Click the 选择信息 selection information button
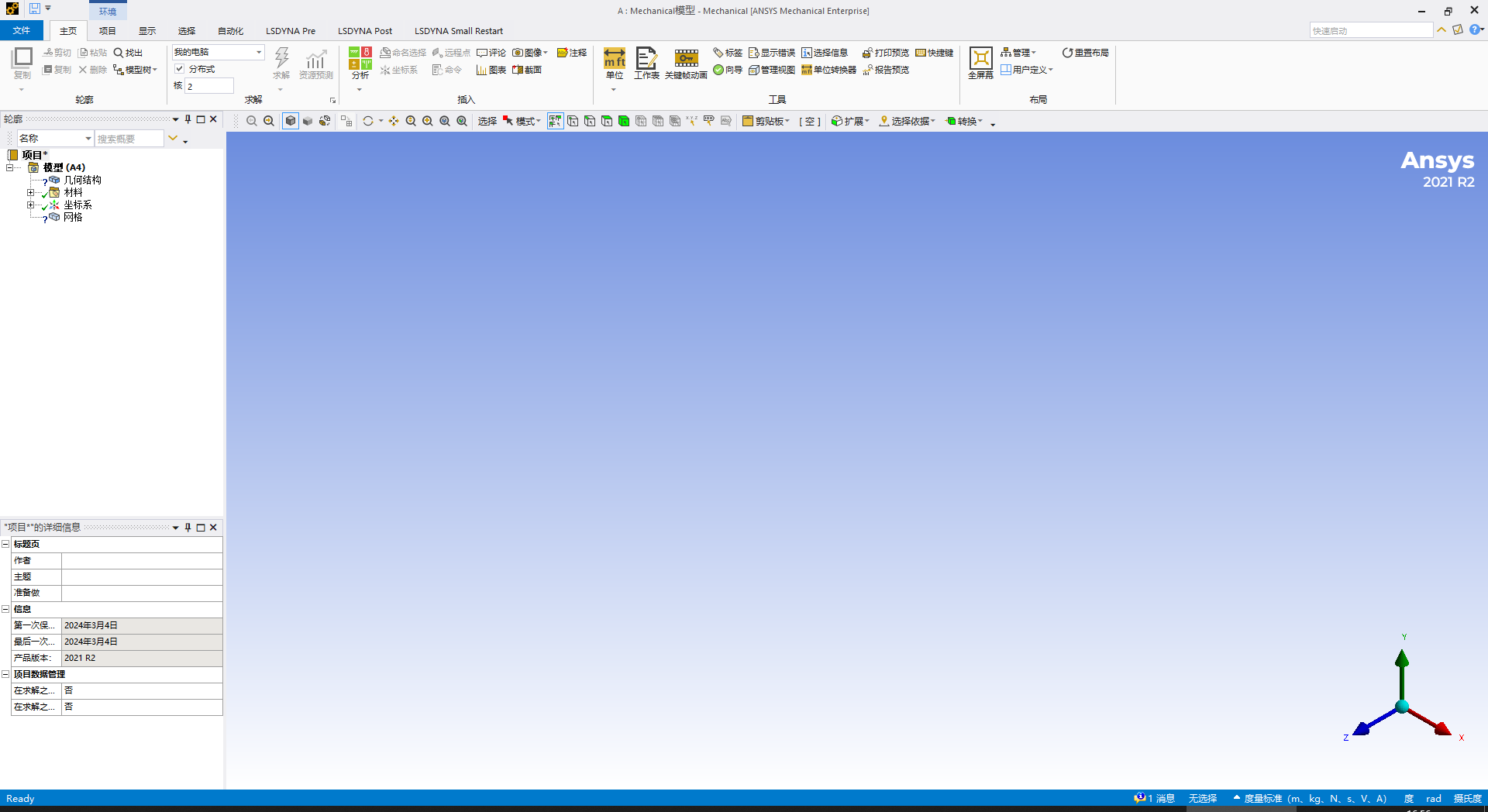This screenshot has width=1488, height=812. [825, 53]
